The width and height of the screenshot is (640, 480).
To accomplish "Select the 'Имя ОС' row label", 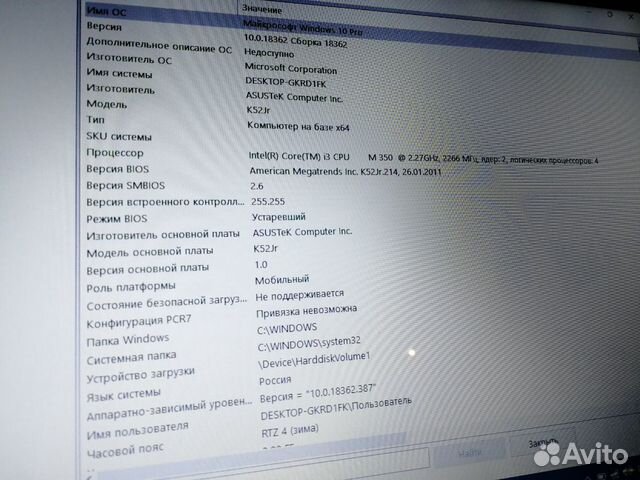I will tap(107, 11).
